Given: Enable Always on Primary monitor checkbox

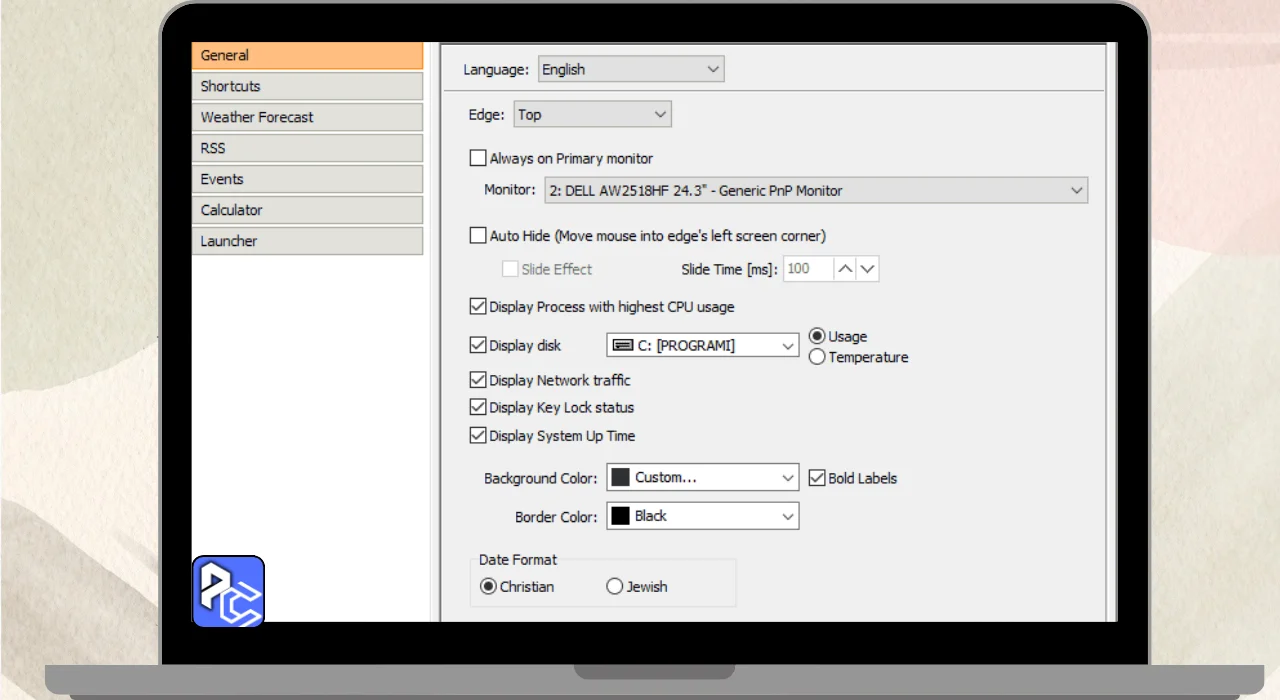Looking at the screenshot, I should (x=478, y=158).
